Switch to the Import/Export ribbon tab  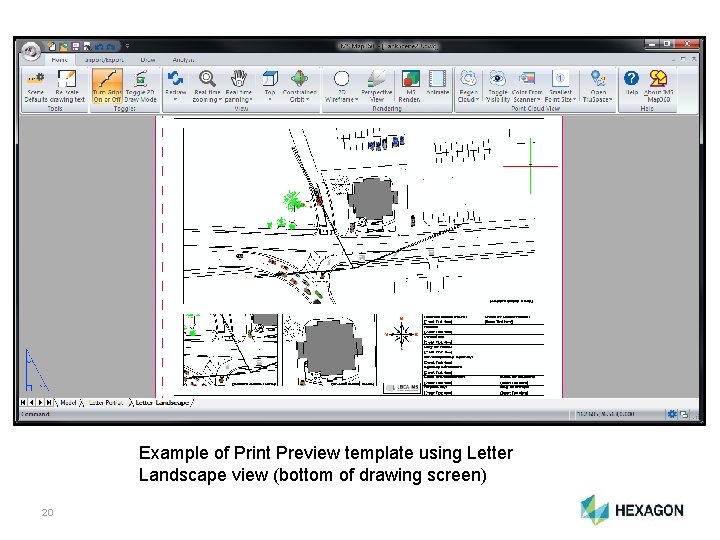[104, 60]
